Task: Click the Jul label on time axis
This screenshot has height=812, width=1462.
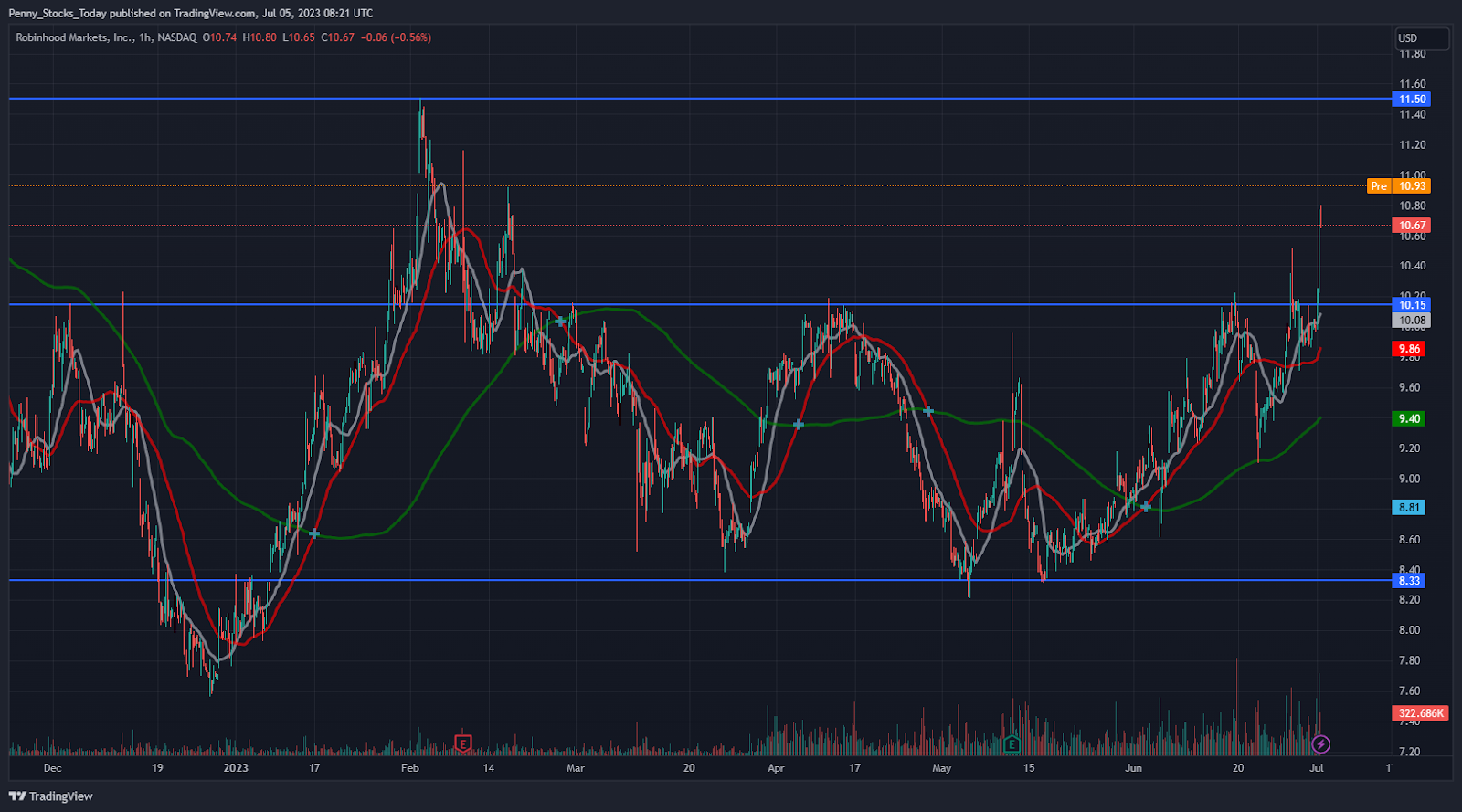Action: click(1317, 768)
